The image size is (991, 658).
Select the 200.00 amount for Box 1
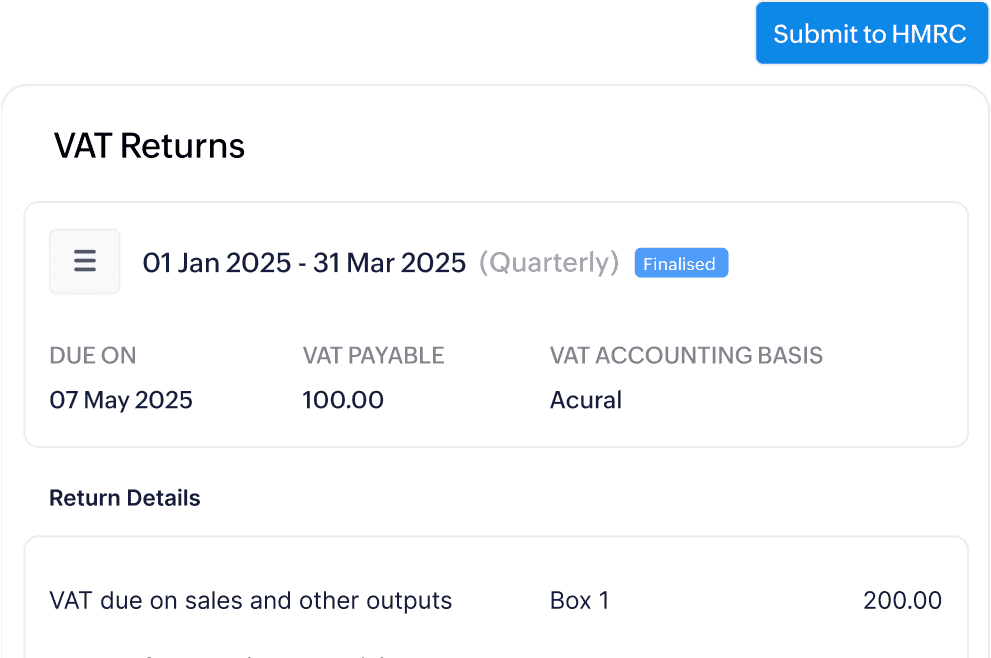[x=902, y=601]
